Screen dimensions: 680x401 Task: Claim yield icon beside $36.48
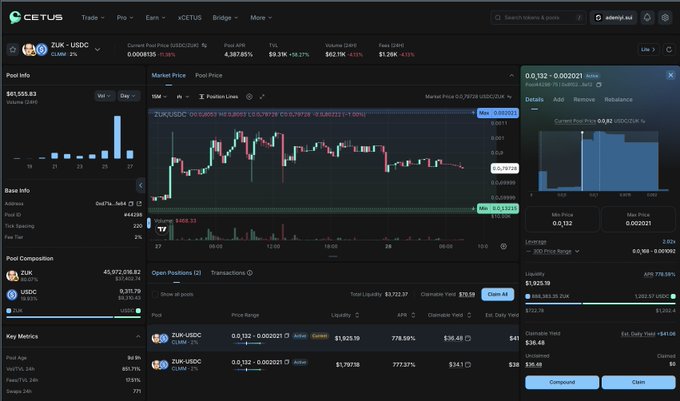468,338
